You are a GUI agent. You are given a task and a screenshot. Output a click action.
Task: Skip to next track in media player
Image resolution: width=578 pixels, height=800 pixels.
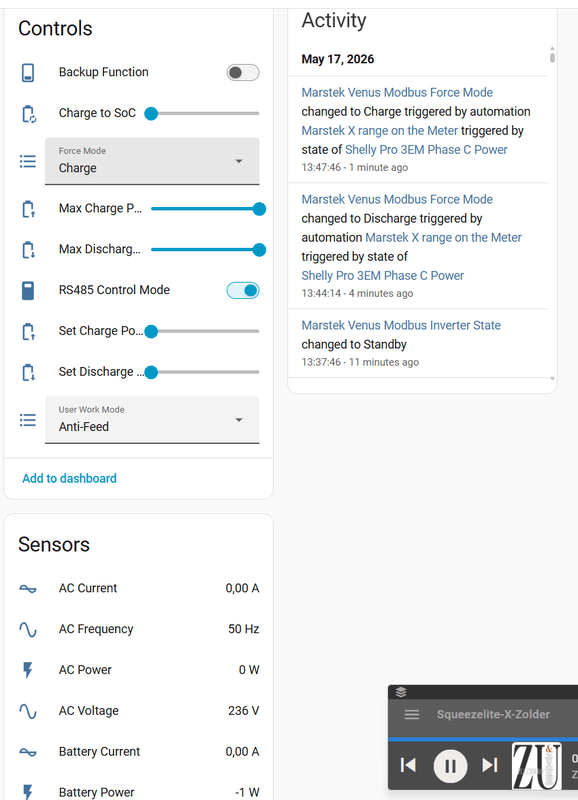[490, 765]
